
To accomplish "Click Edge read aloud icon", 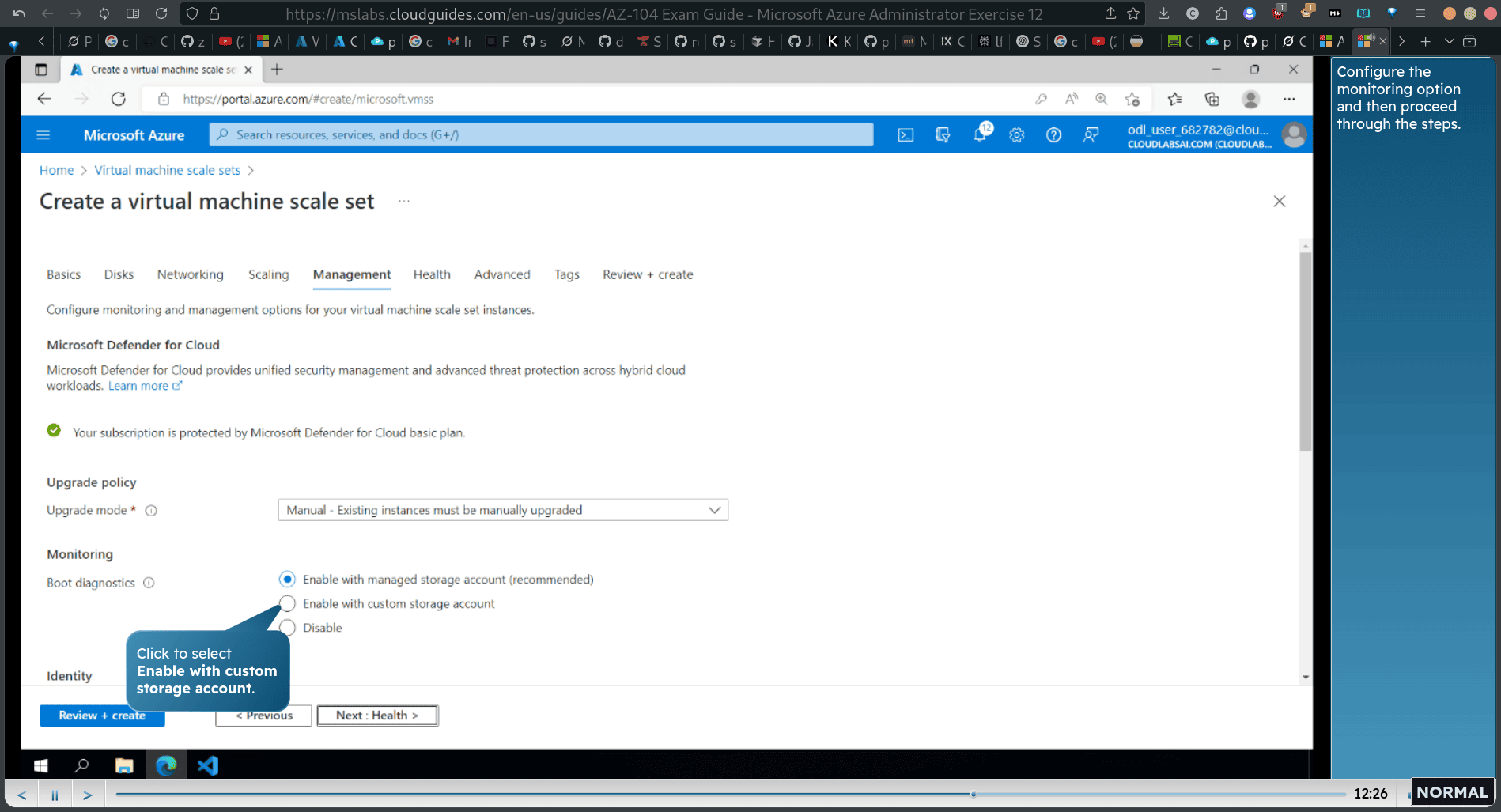I will (x=1072, y=99).
